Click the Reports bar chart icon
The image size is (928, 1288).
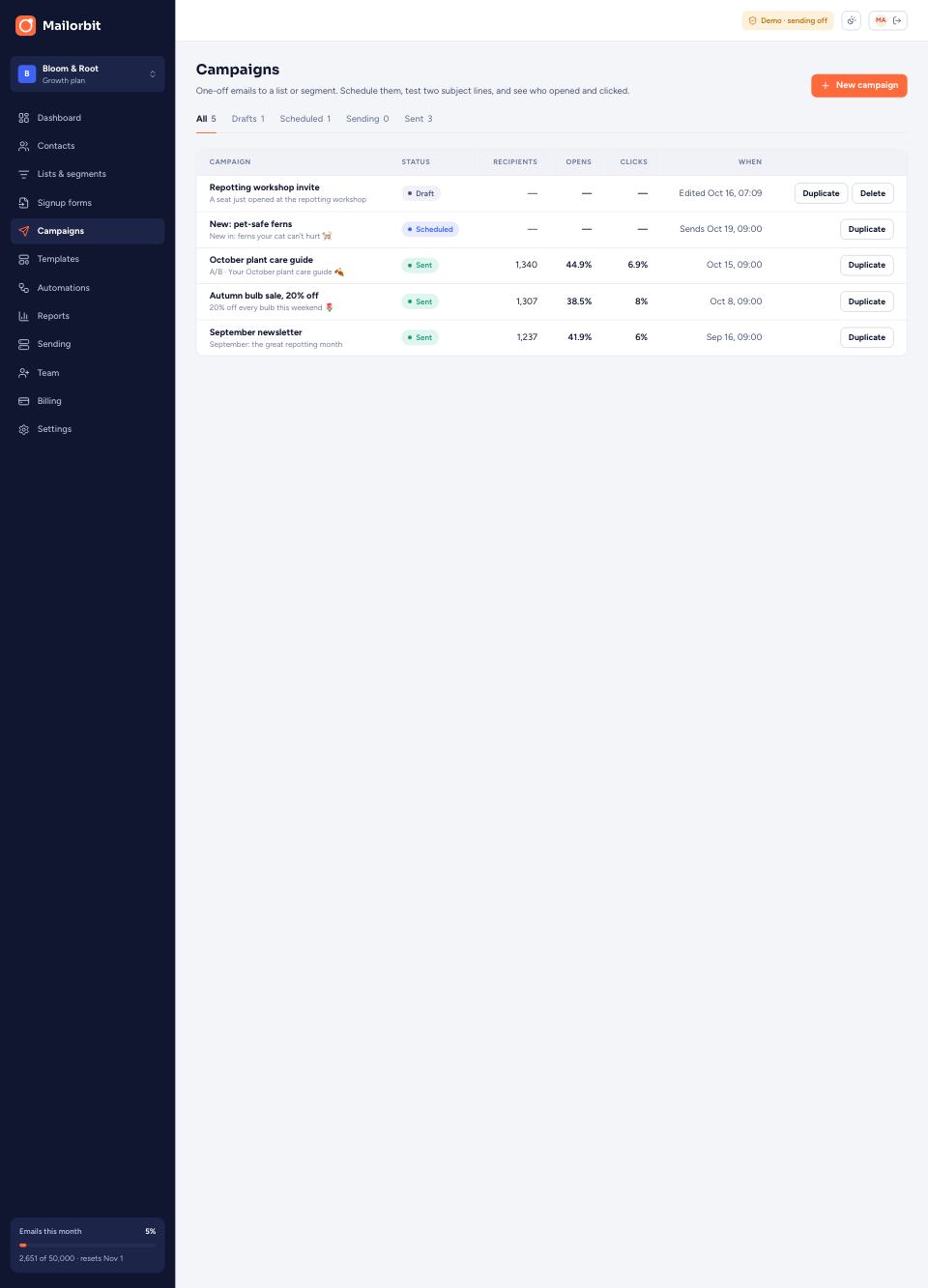[24, 316]
